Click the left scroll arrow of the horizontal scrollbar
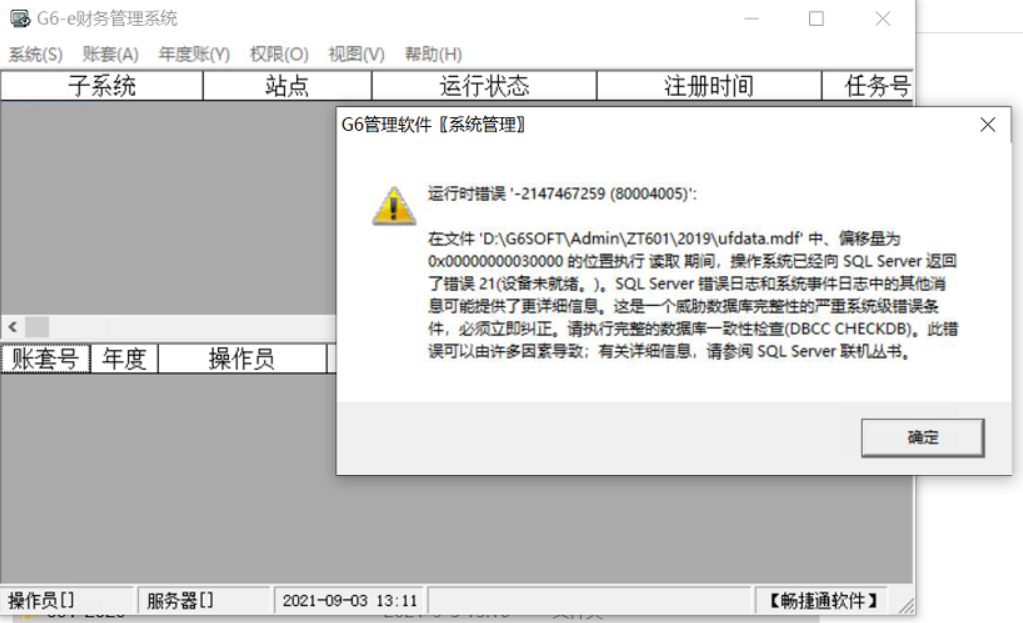The image size is (1023, 623). 12,326
